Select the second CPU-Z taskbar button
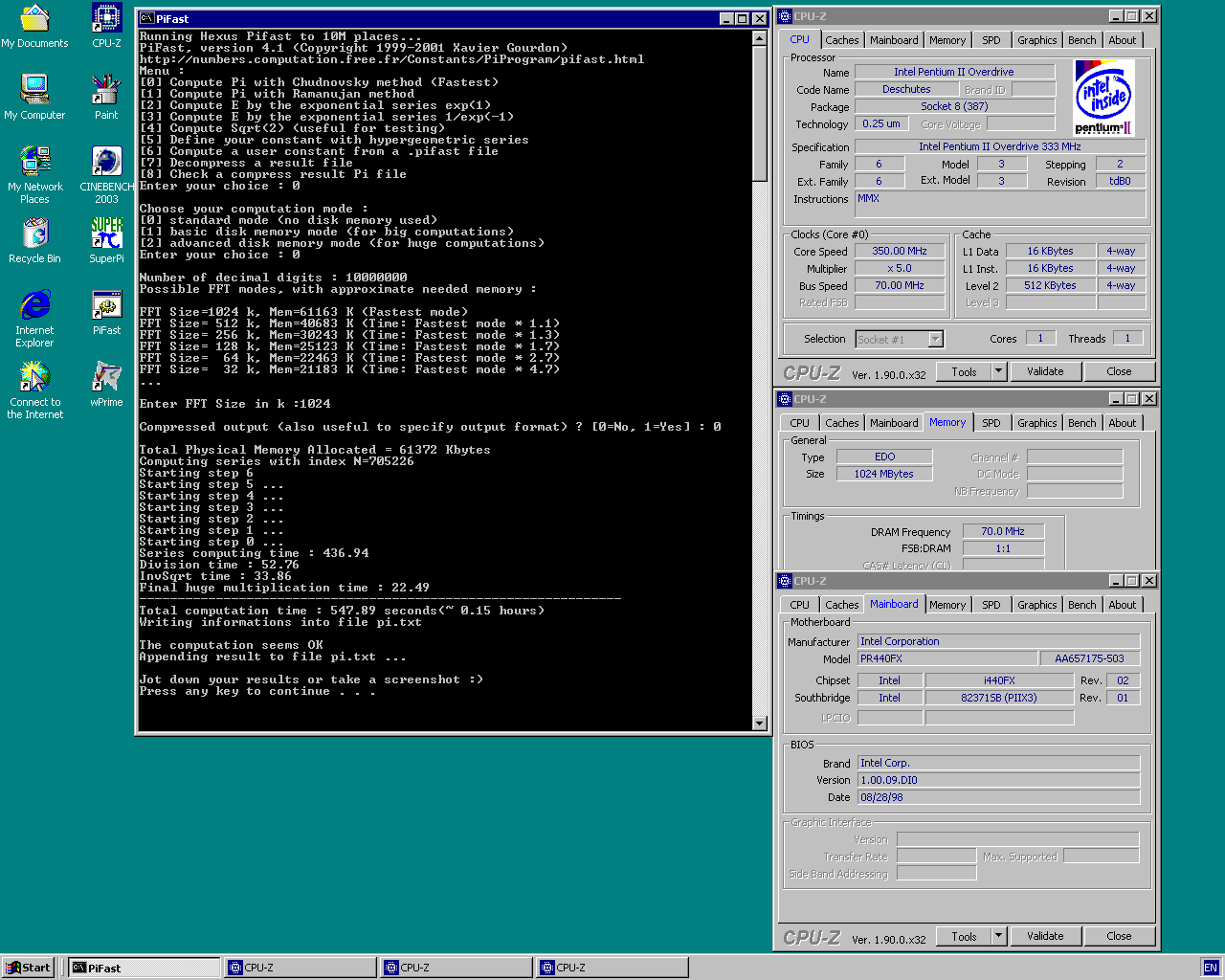The image size is (1225, 980). click(457, 968)
